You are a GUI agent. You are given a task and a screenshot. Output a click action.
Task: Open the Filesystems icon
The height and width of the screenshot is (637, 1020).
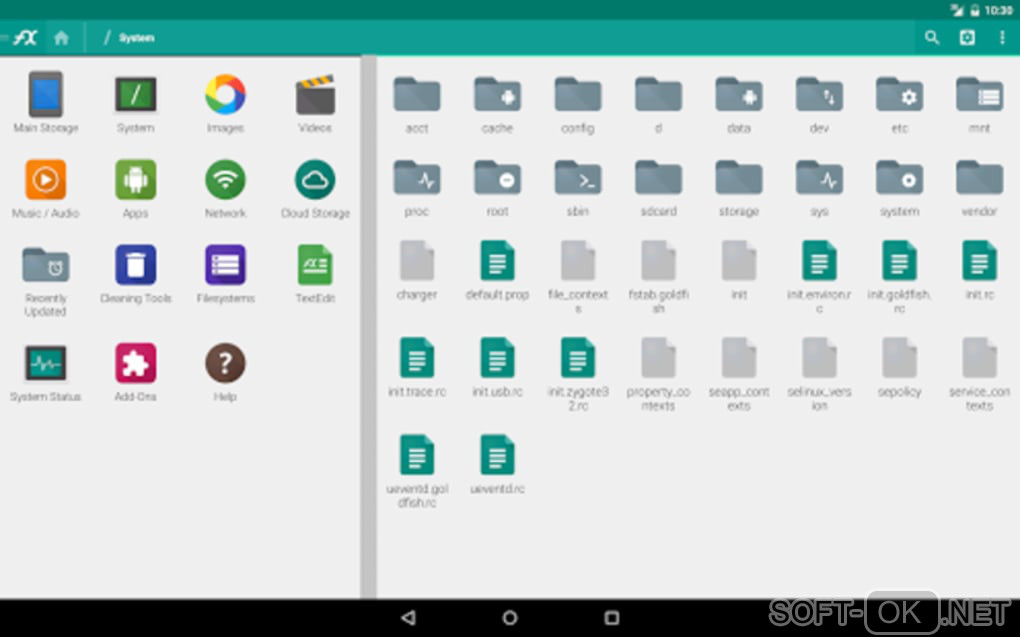225,266
